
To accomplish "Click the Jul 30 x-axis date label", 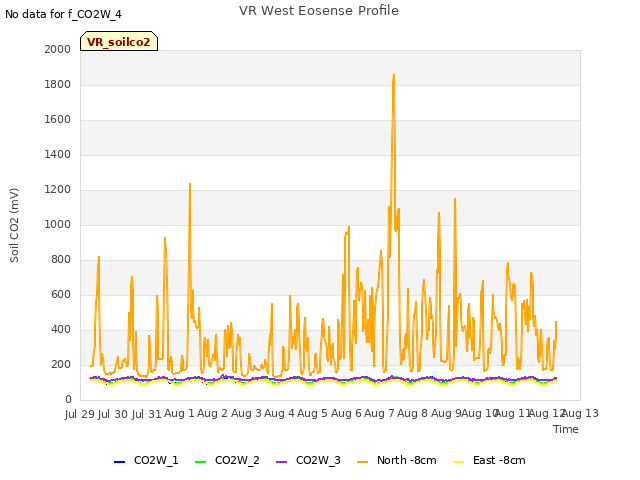I will coord(113,414).
